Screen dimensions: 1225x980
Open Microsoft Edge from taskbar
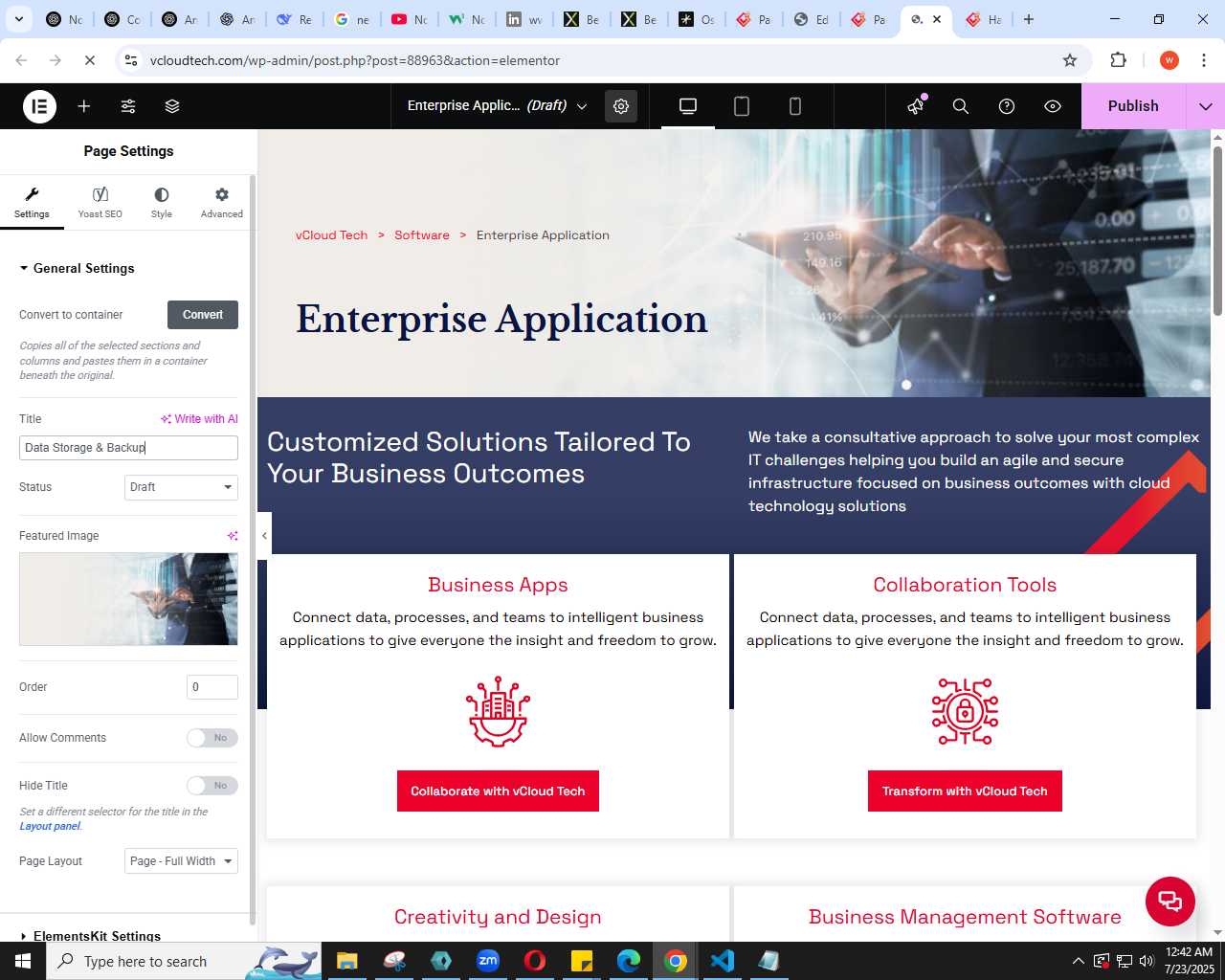coord(629,961)
